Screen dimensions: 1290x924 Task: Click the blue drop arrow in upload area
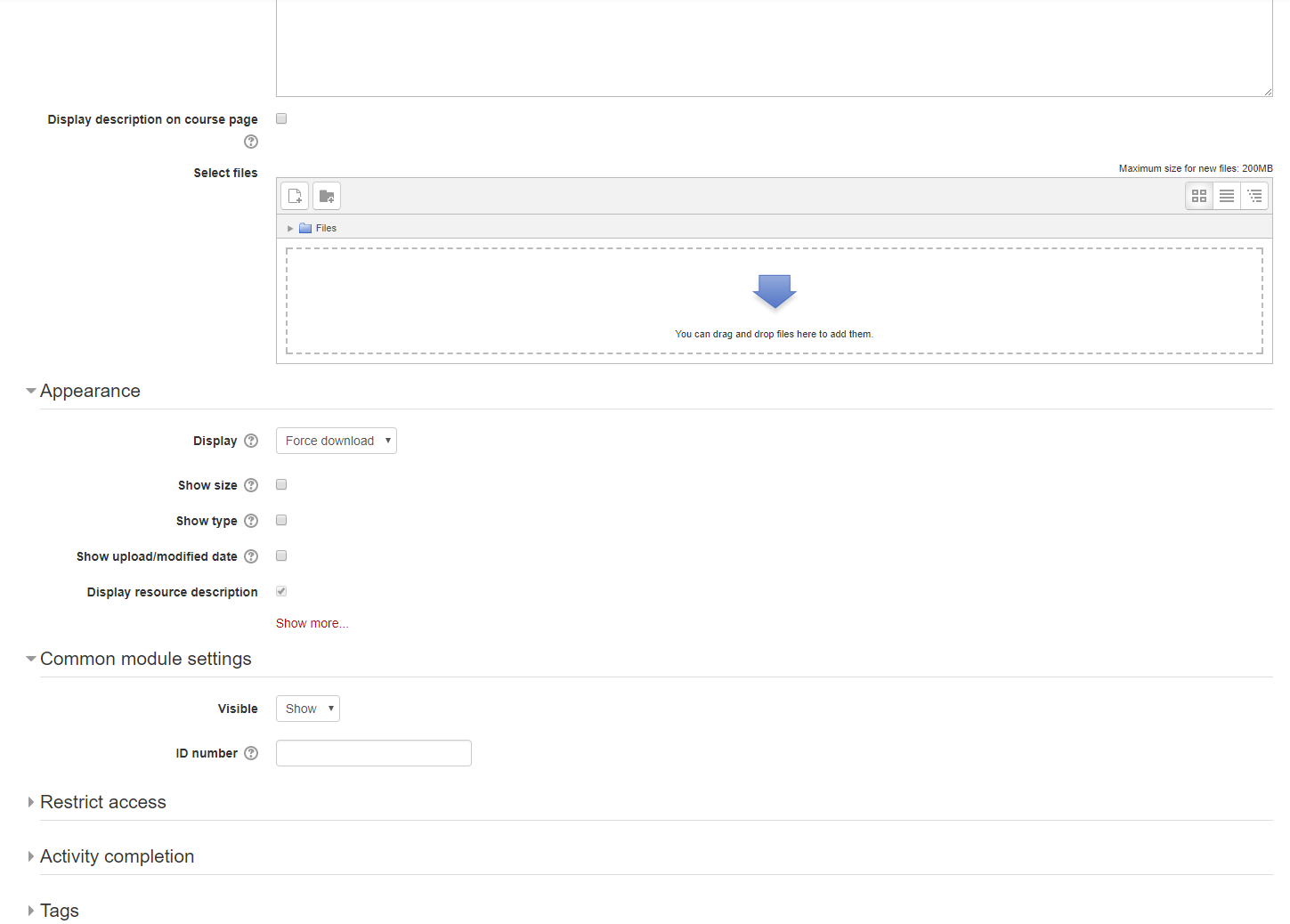(775, 291)
